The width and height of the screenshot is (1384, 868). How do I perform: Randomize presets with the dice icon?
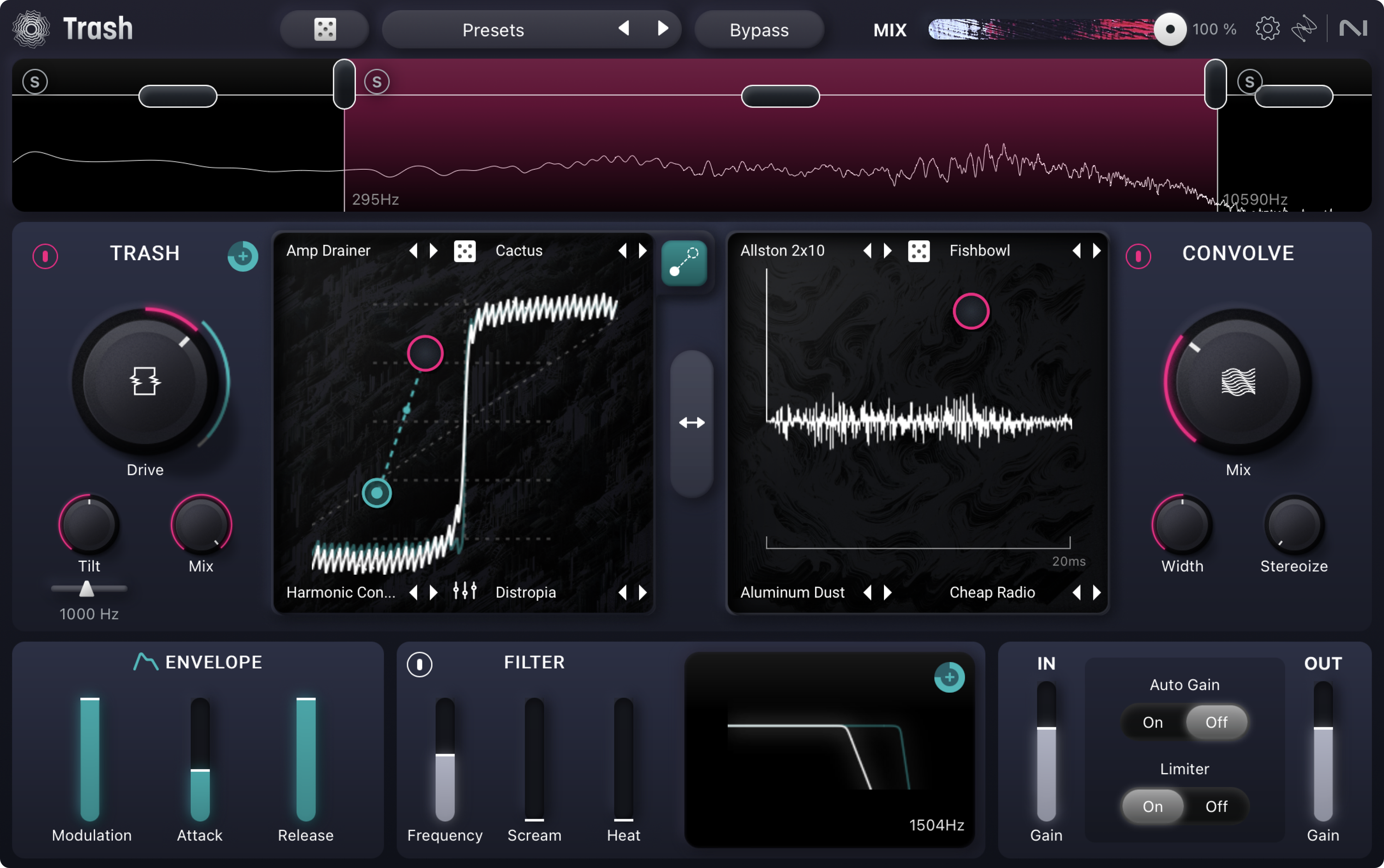pyautogui.click(x=323, y=29)
